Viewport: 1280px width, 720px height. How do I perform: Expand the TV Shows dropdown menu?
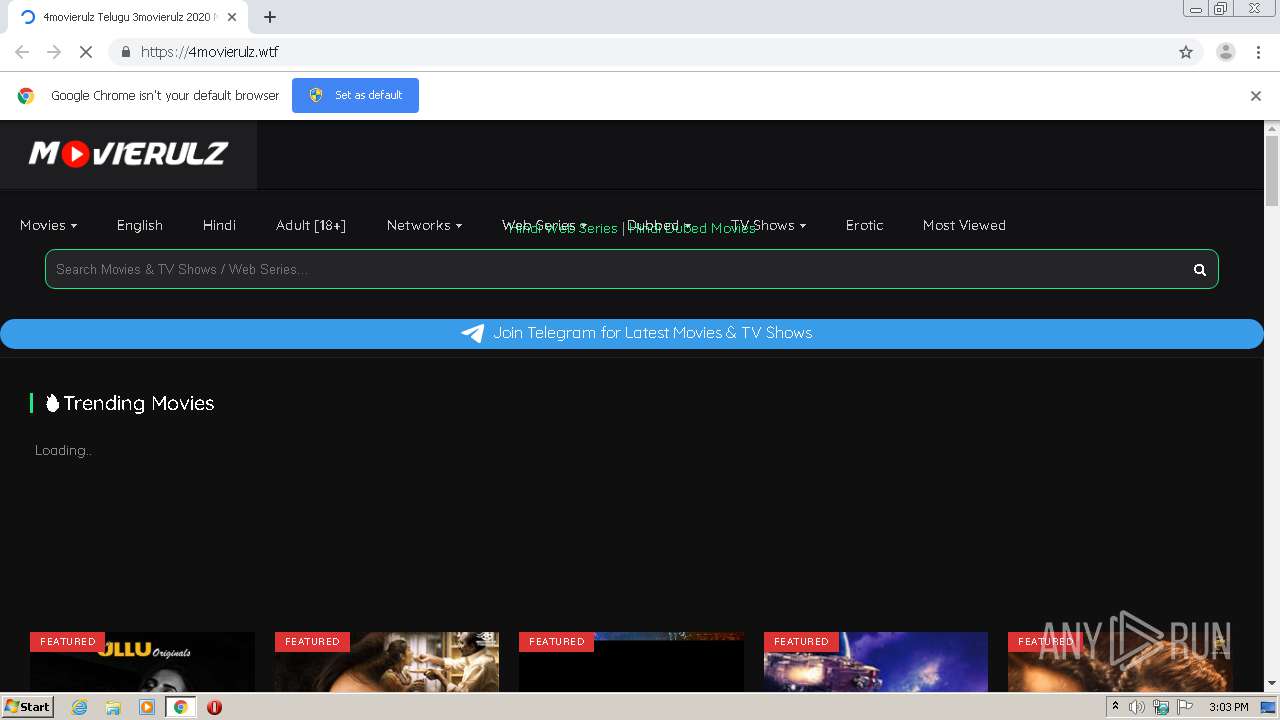[x=768, y=225]
